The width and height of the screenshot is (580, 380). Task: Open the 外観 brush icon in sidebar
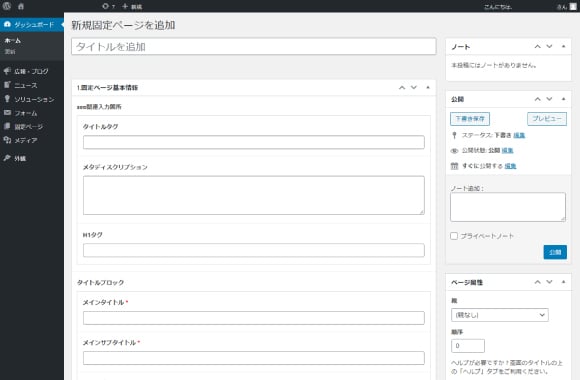click(x=7, y=158)
